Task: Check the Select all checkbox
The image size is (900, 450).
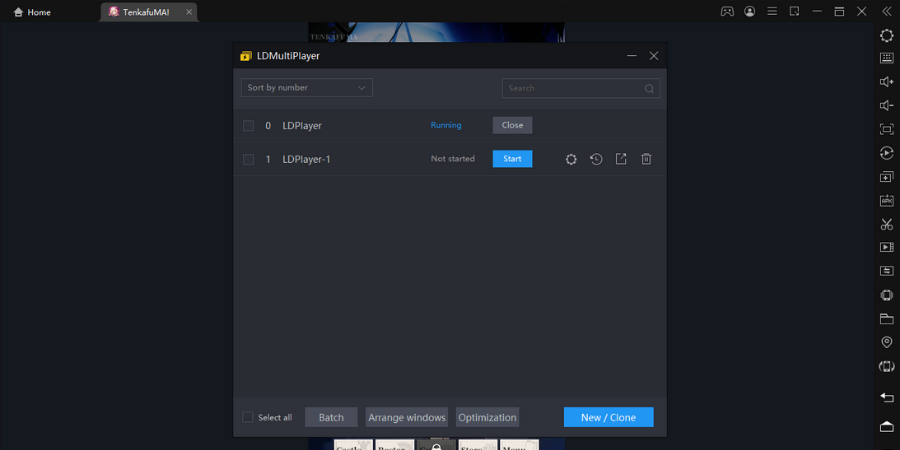Action: tap(247, 417)
